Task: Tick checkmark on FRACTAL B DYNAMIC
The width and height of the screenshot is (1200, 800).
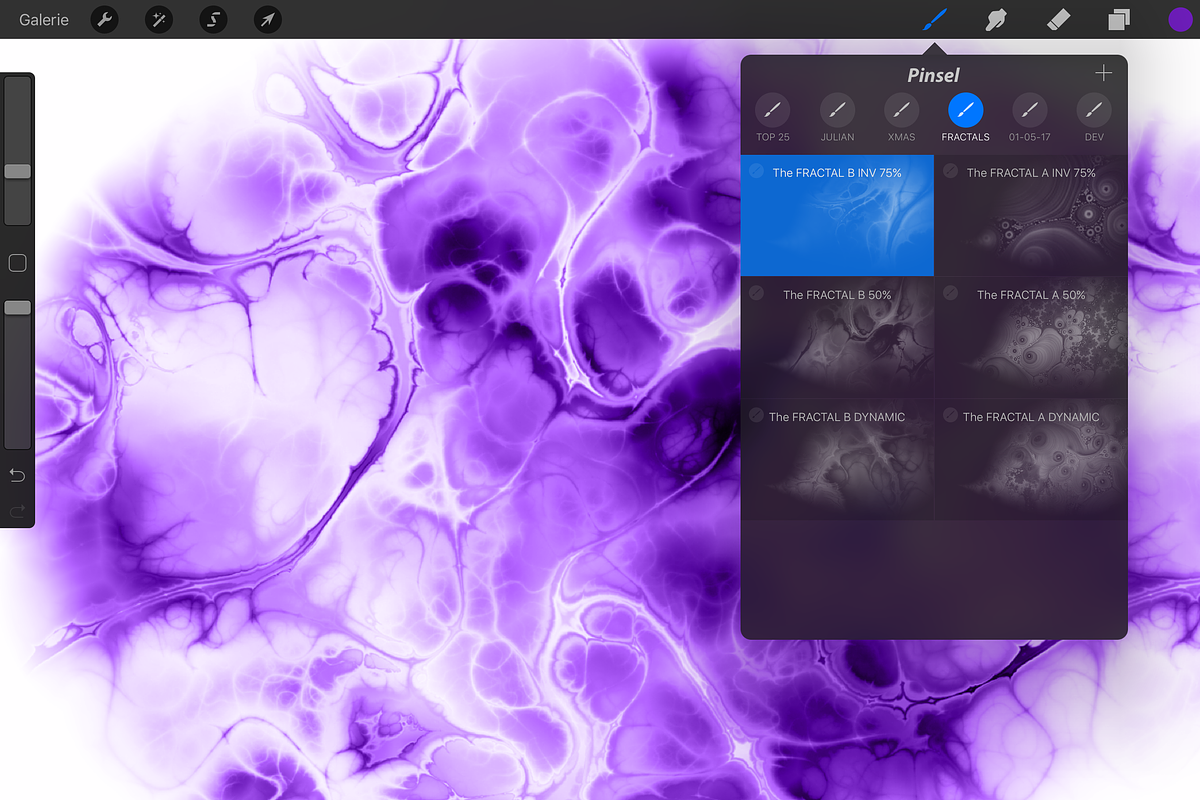Action: click(756, 415)
